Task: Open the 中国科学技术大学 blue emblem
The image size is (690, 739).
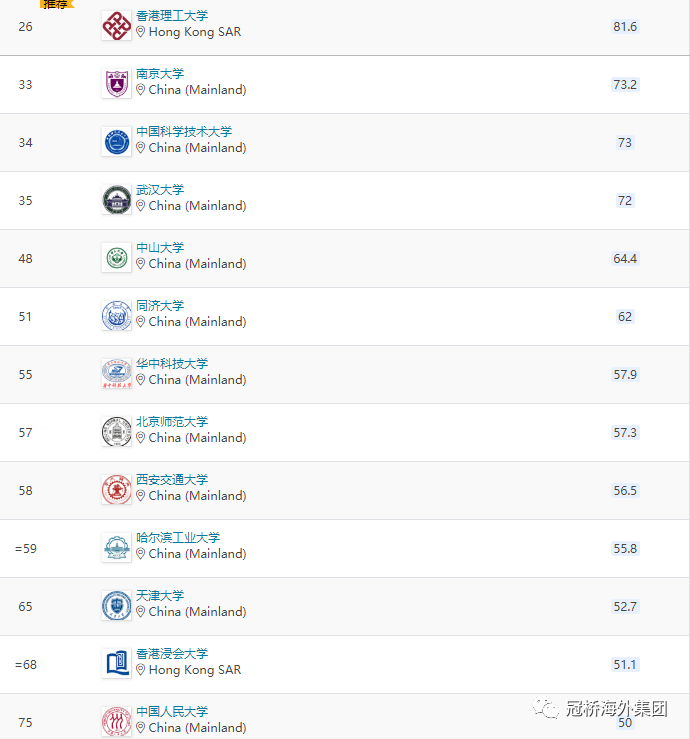Action: click(x=116, y=142)
